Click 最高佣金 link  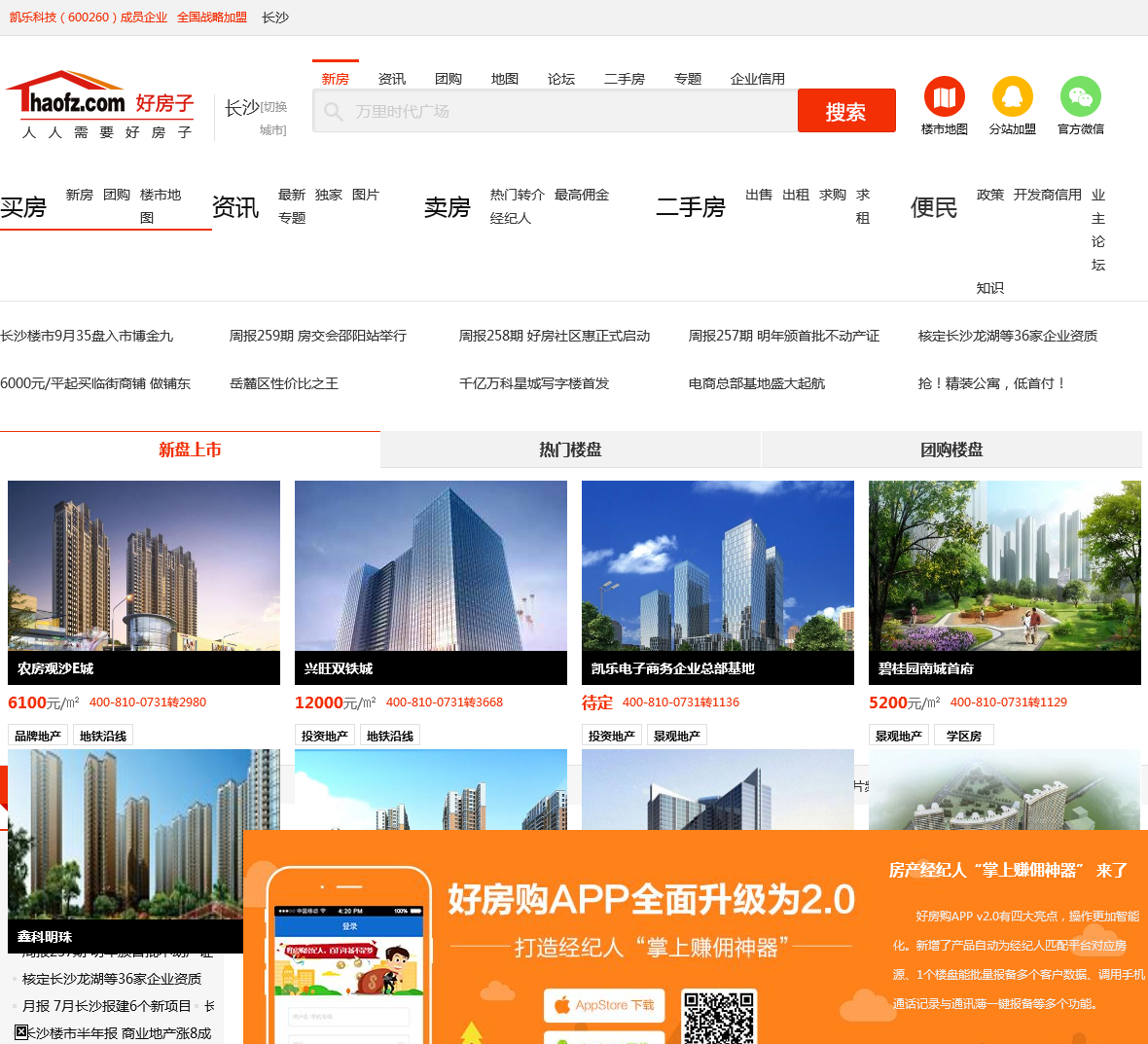(582, 195)
